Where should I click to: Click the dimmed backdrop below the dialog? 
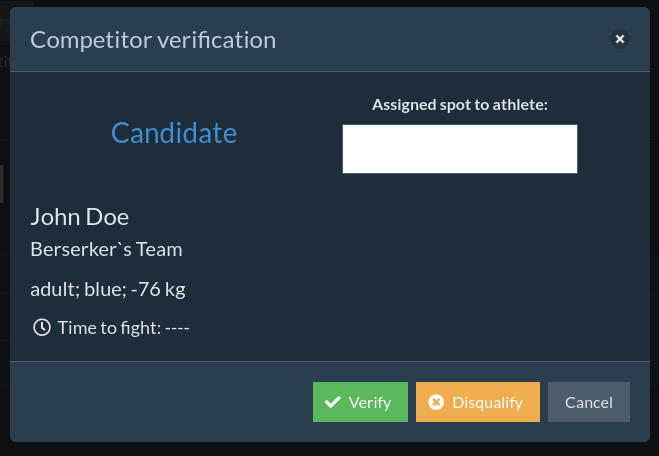point(330,449)
